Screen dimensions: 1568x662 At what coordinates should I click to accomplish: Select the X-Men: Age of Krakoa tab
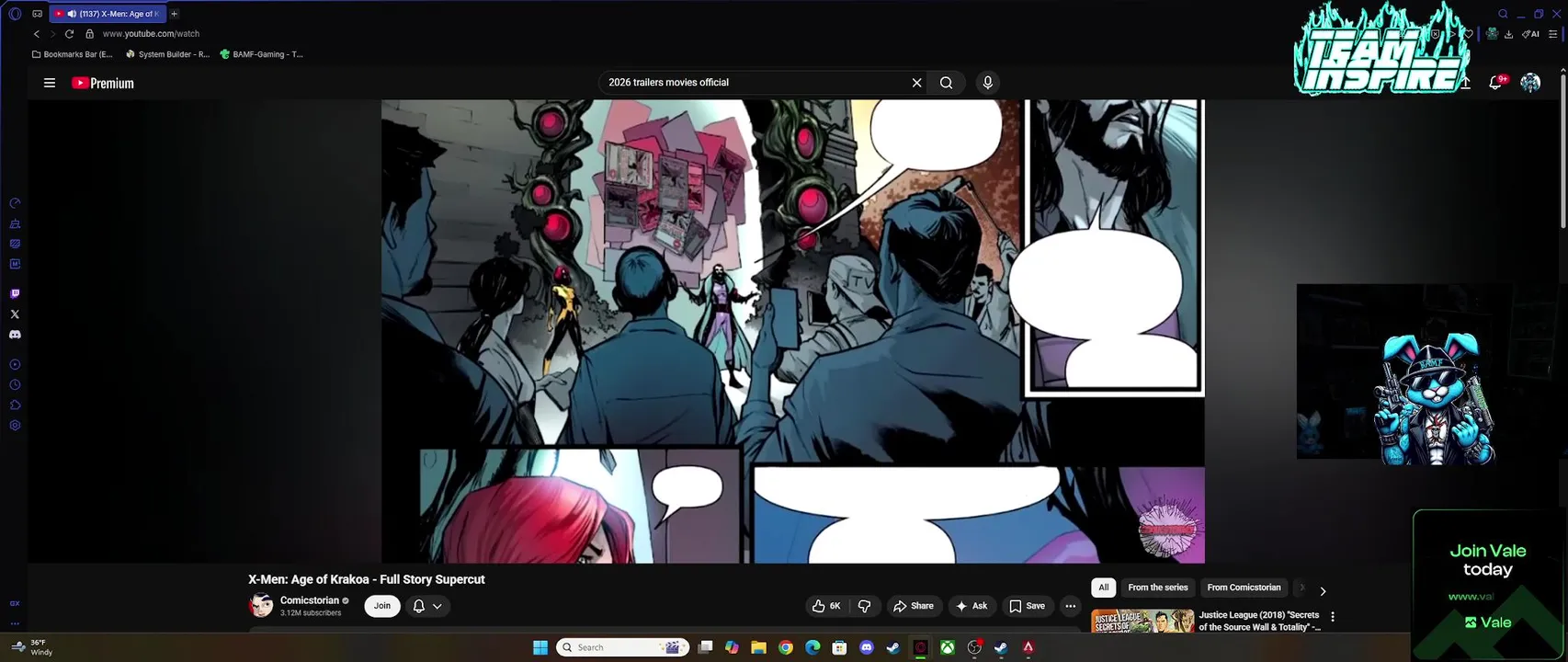(x=108, y=14)
